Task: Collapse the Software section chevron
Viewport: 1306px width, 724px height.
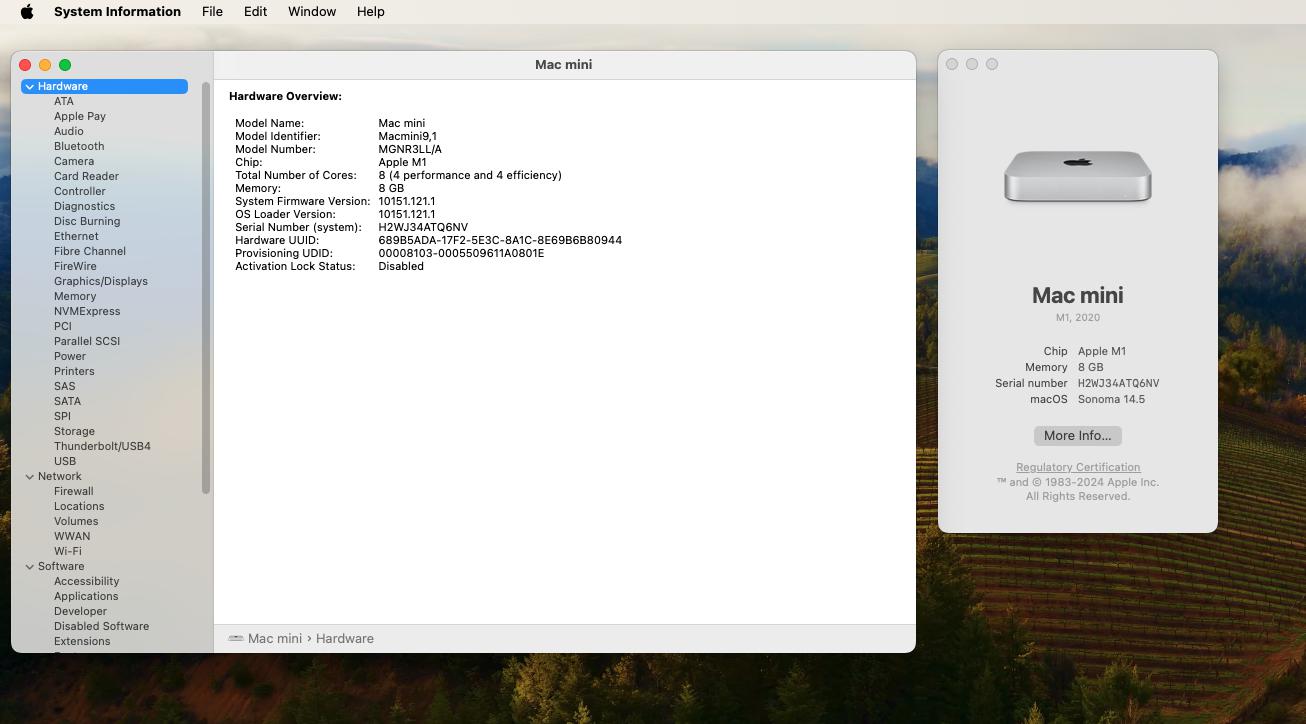Action: click(x=30, y=567)
